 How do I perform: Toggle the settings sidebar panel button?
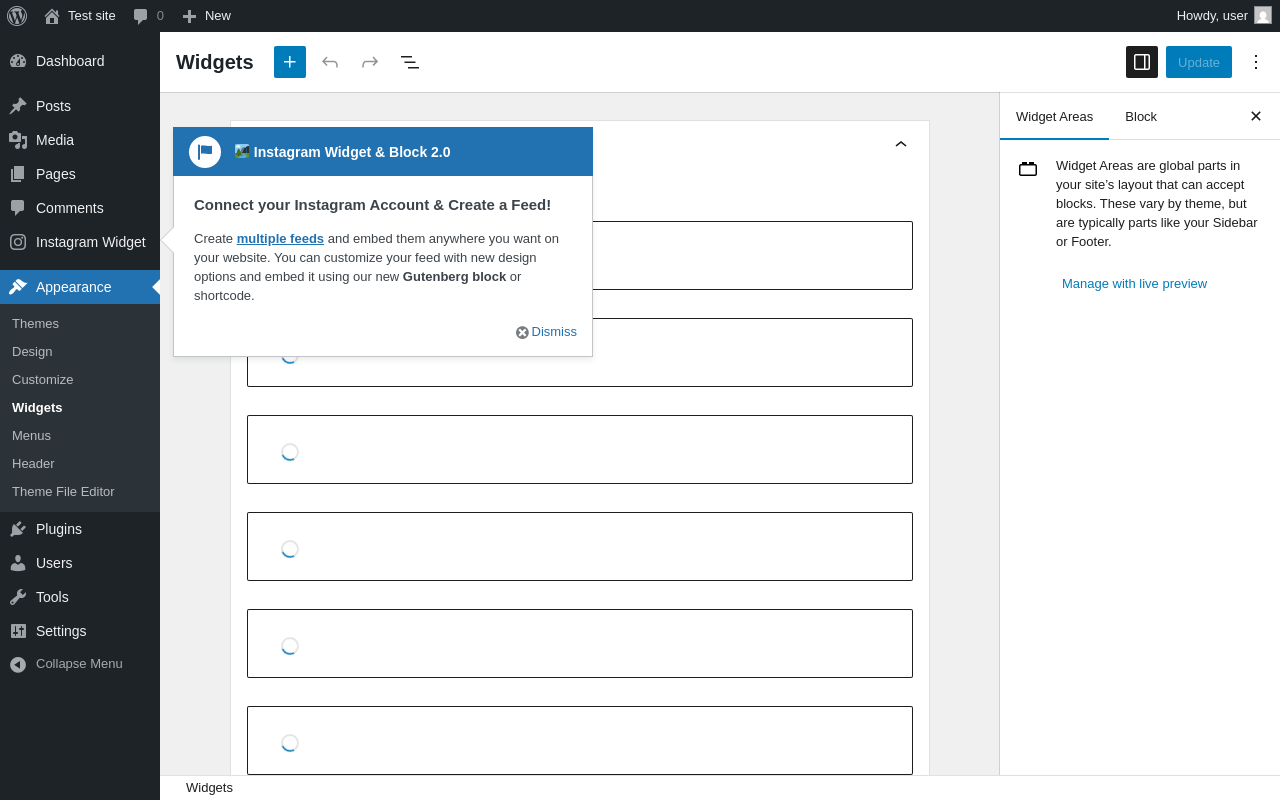pyautogui.click(x=1142, y=62)
